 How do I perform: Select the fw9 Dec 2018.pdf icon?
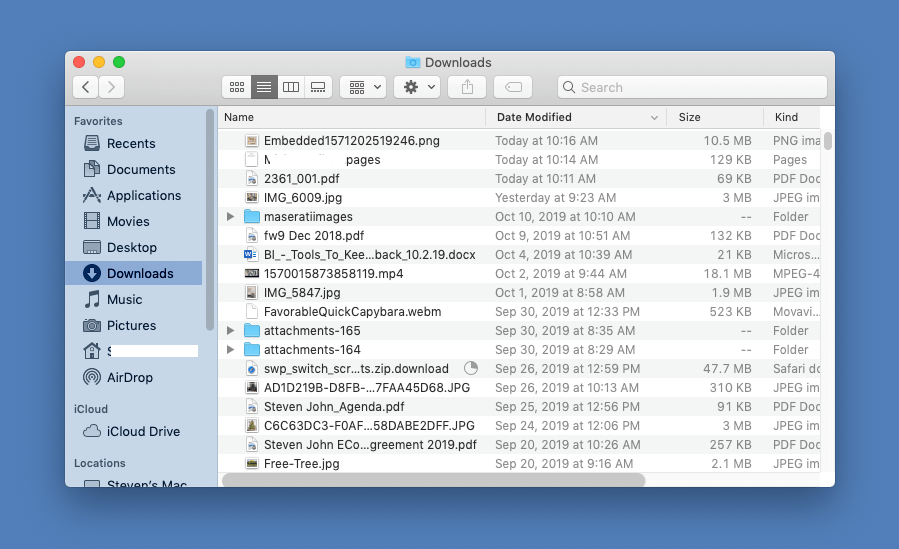[252, 236]
